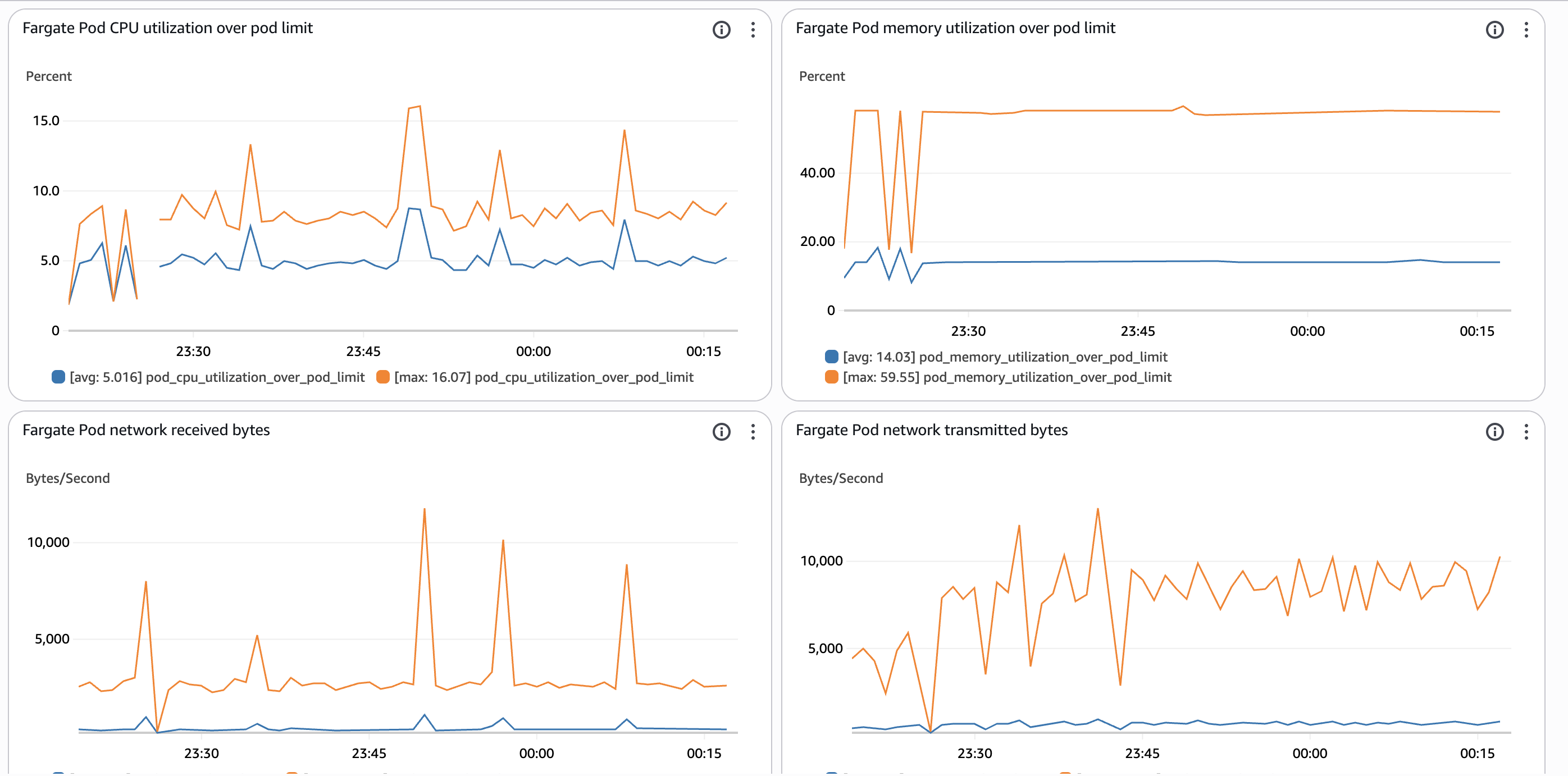Show info for memory utilization widget

(1494, 29)
